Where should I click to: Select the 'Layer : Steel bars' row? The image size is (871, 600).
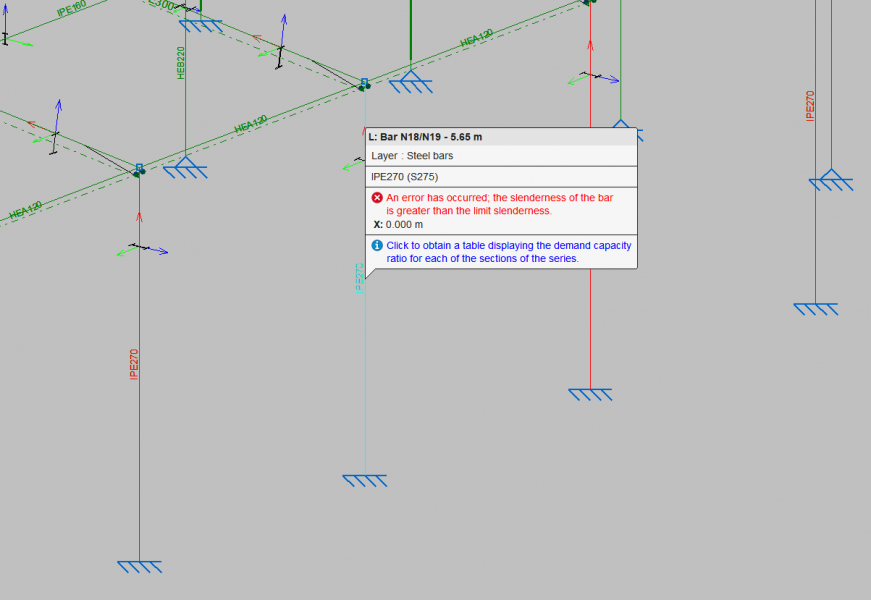pos(412,156)
